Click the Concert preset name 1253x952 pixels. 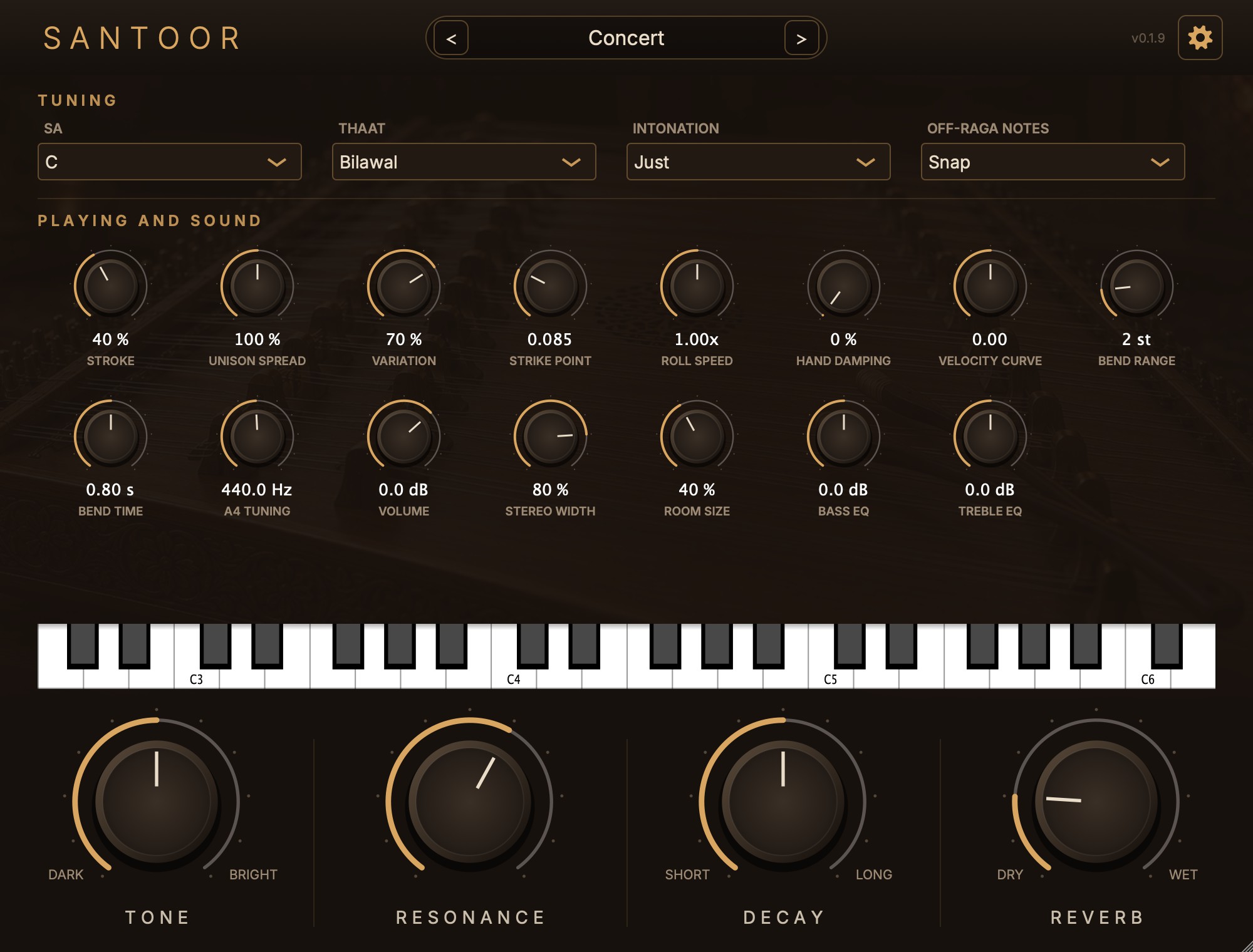tap(626, 38)
